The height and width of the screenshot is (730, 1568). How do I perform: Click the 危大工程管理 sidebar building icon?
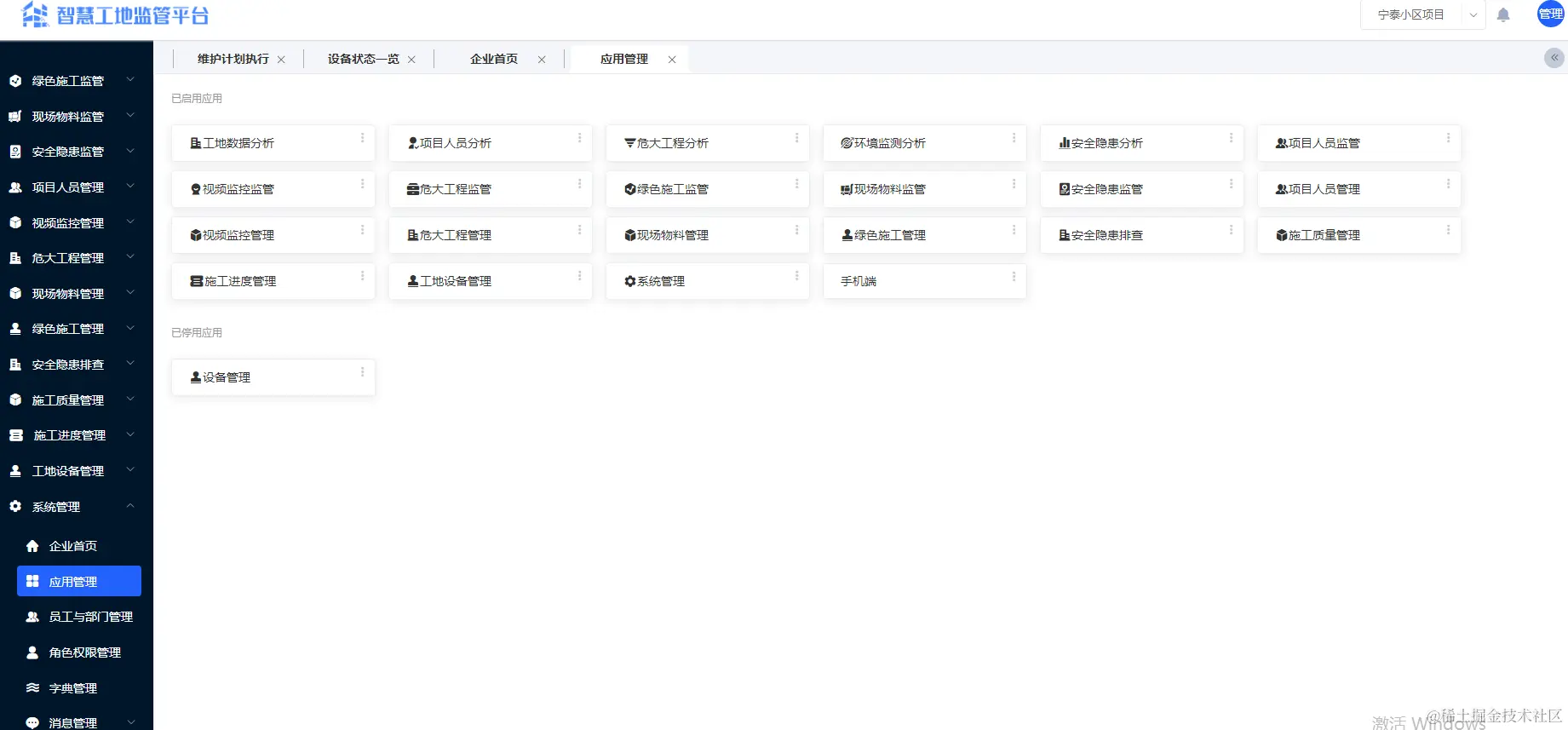click(x=15, y=258)
